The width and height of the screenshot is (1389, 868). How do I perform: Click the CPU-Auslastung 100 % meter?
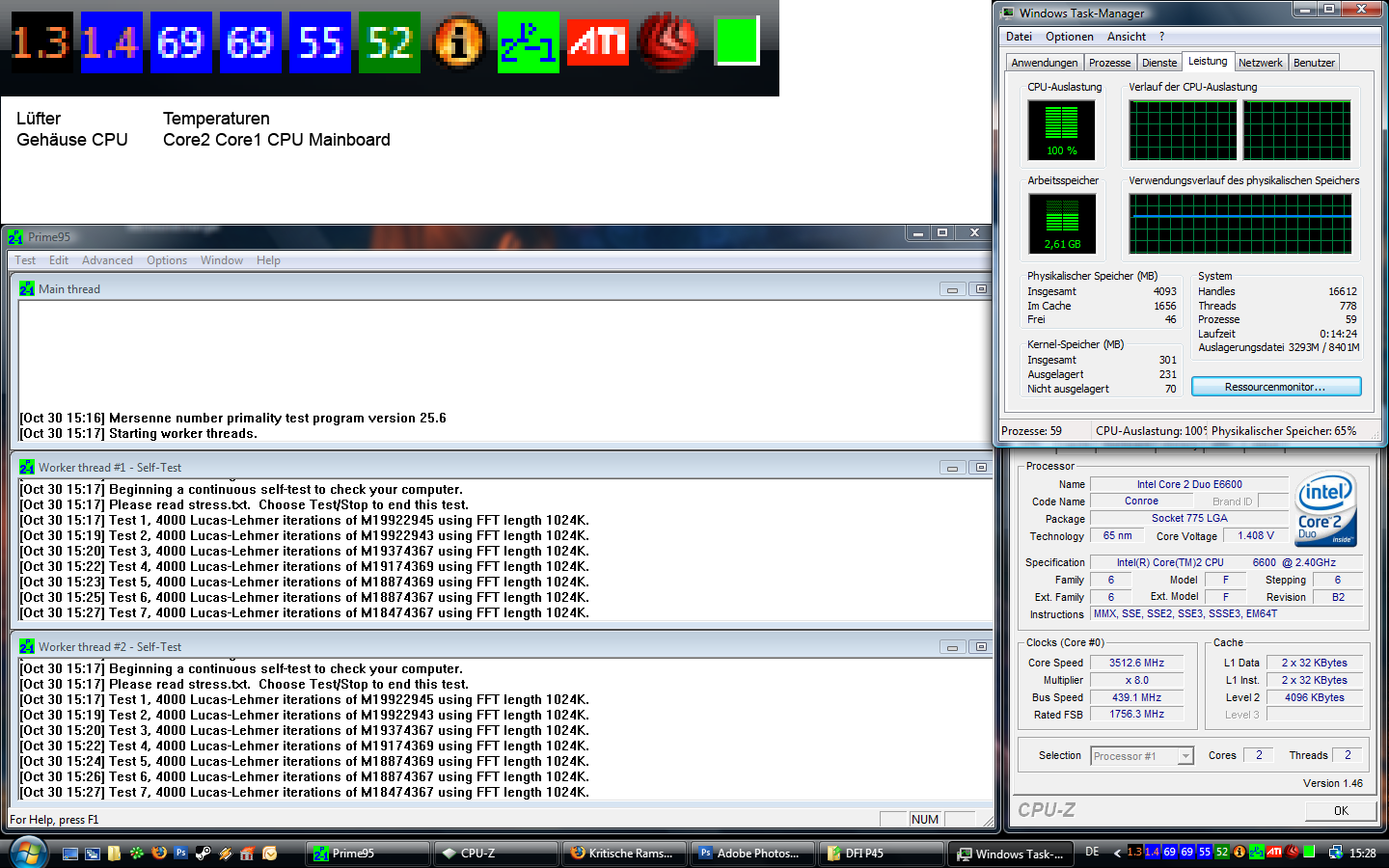click(x=1062, y=130)
